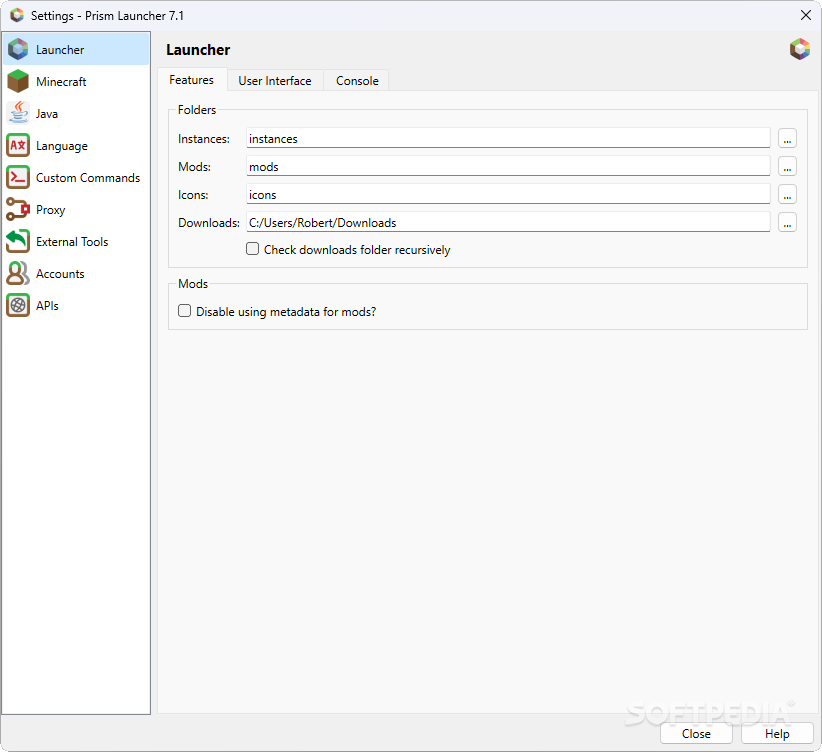Edit the Icons folder path field
The image size is (822, 752).
508,195
